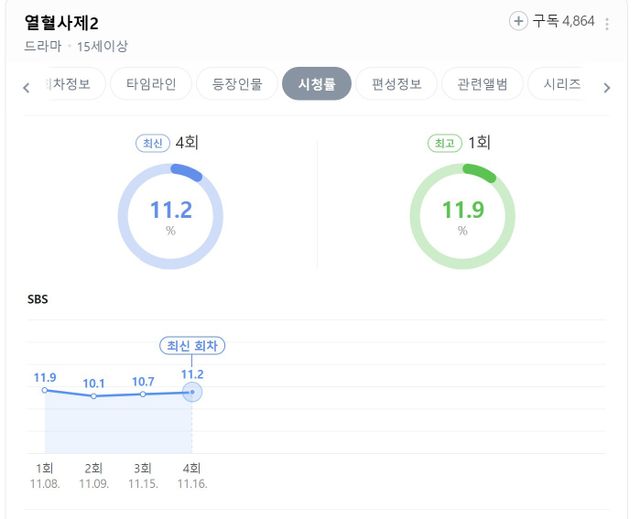Viewport: 640px width, 519px height.
Task: Click the episode 4 highlighted data point
Action: (192, 392)
